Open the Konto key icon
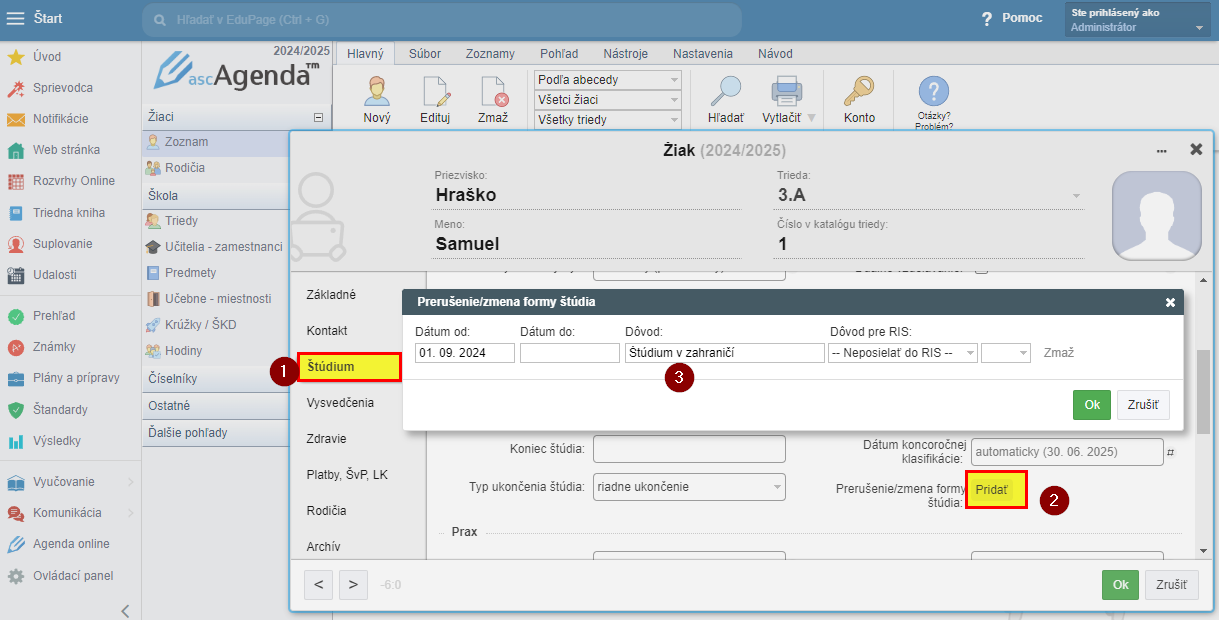Screen dimensions: 1219x620 [859, 92]
